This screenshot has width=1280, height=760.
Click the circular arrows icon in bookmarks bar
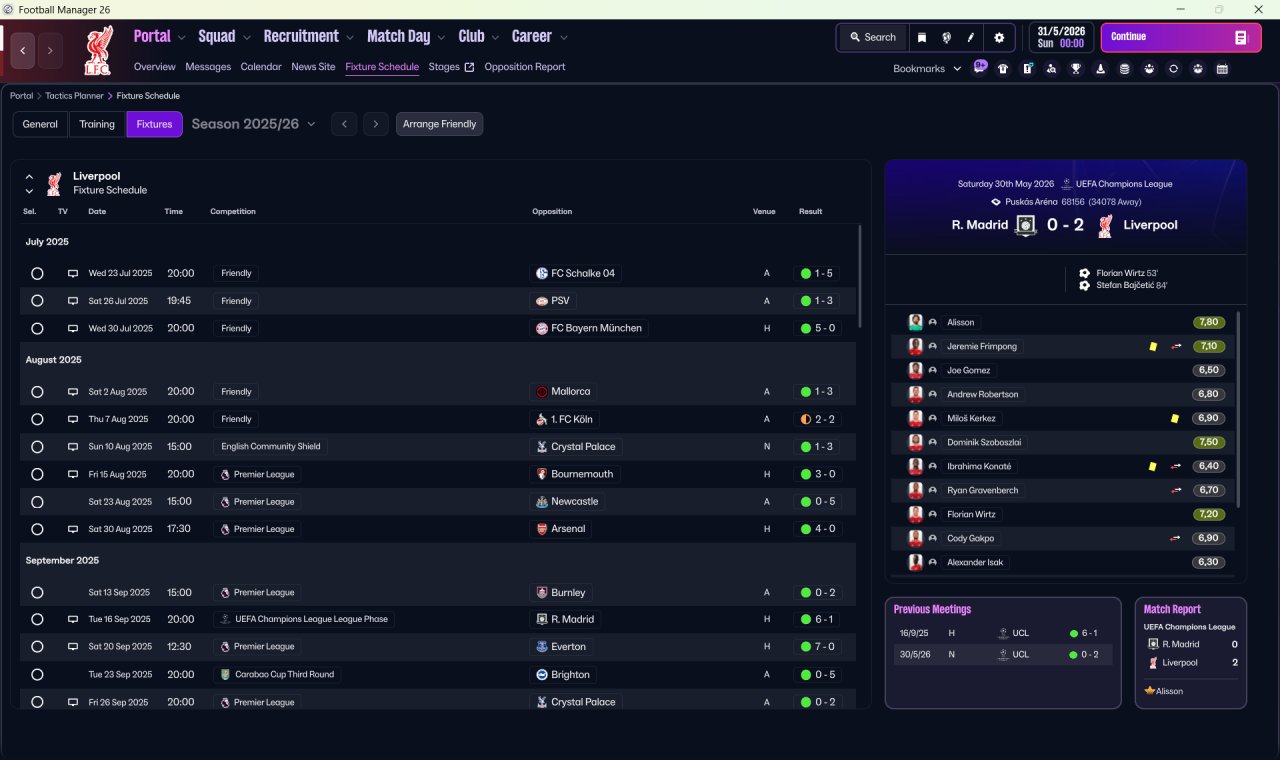point(1173,69)
